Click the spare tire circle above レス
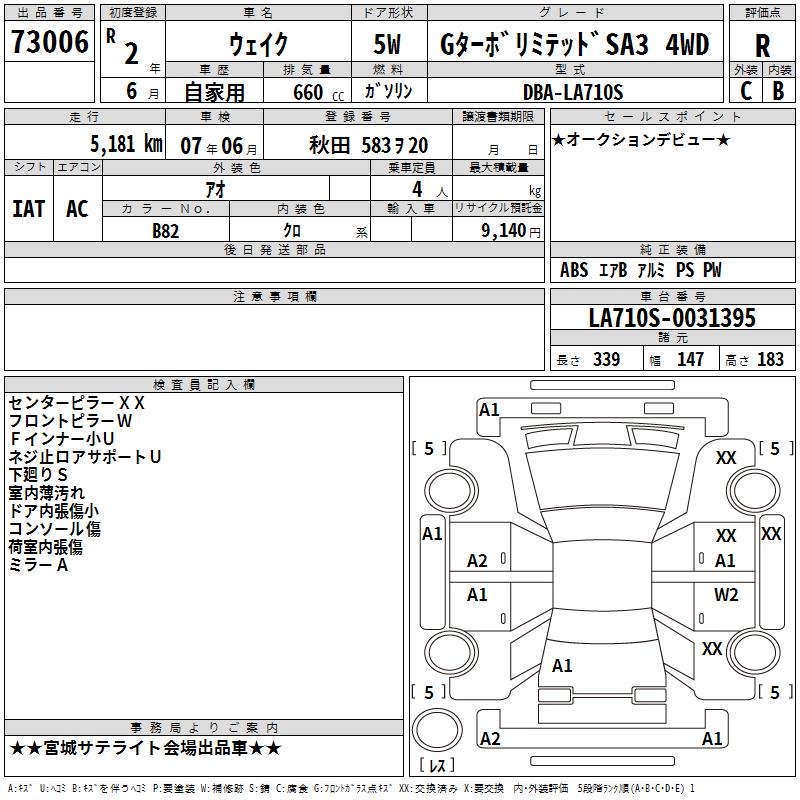 click(437, 730)
